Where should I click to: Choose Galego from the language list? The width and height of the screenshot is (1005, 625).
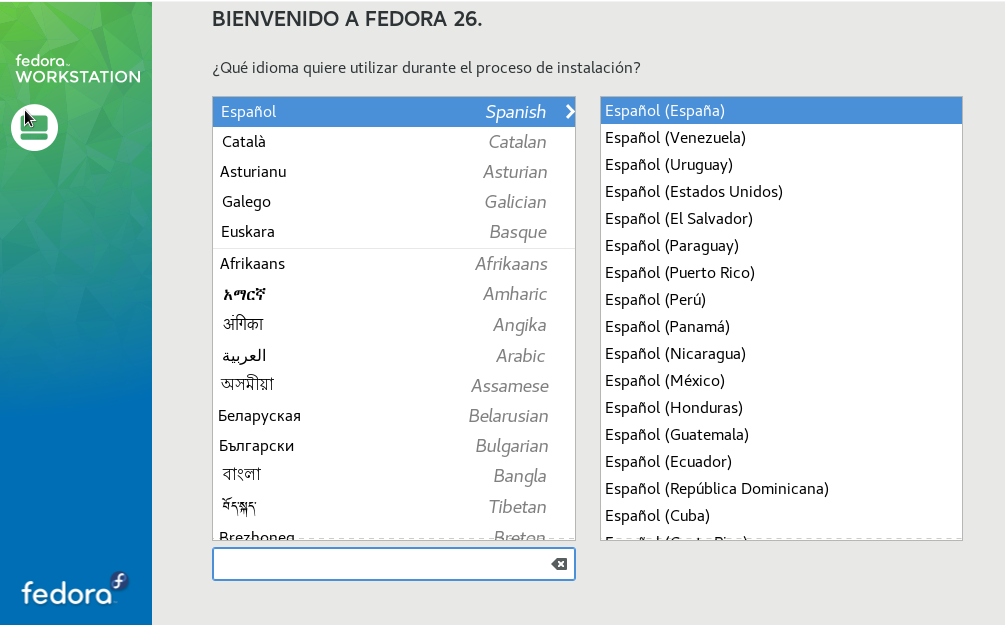coord(393,202)
